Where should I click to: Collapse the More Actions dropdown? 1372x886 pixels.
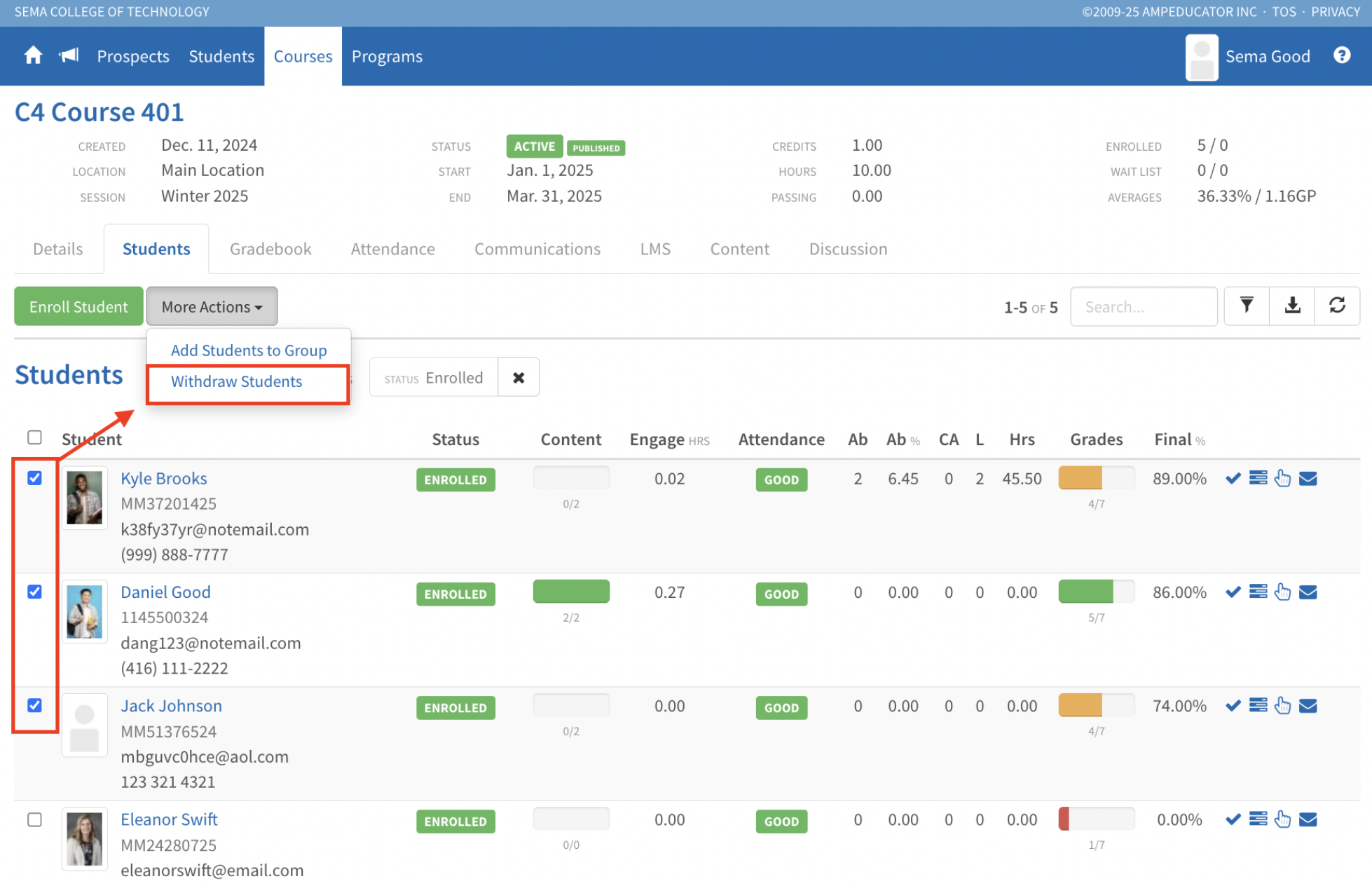(212, 307)
